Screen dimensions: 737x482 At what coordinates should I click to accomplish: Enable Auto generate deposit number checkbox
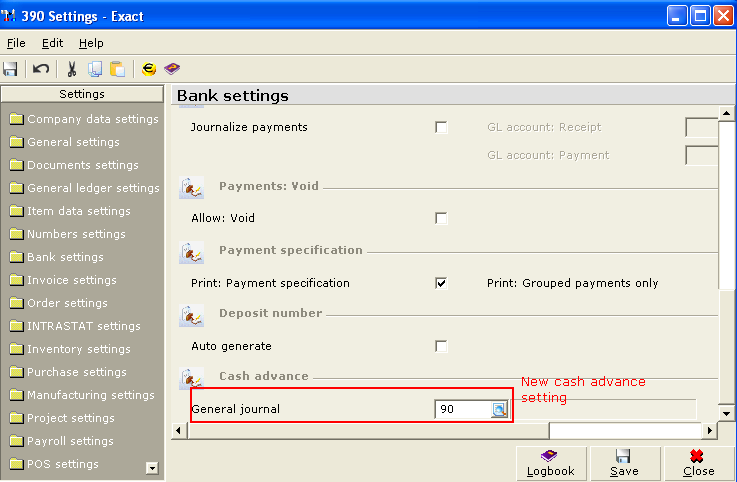pyautogui.click(x=441, y=347)
